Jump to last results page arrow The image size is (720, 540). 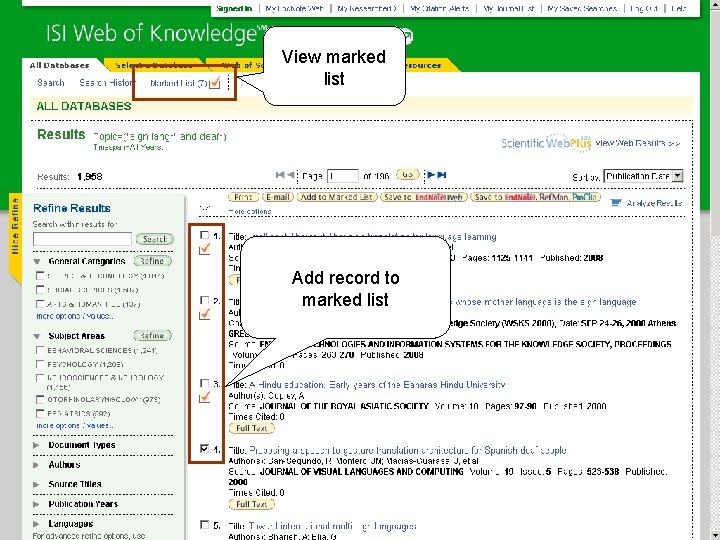click(x=442, y=175)
